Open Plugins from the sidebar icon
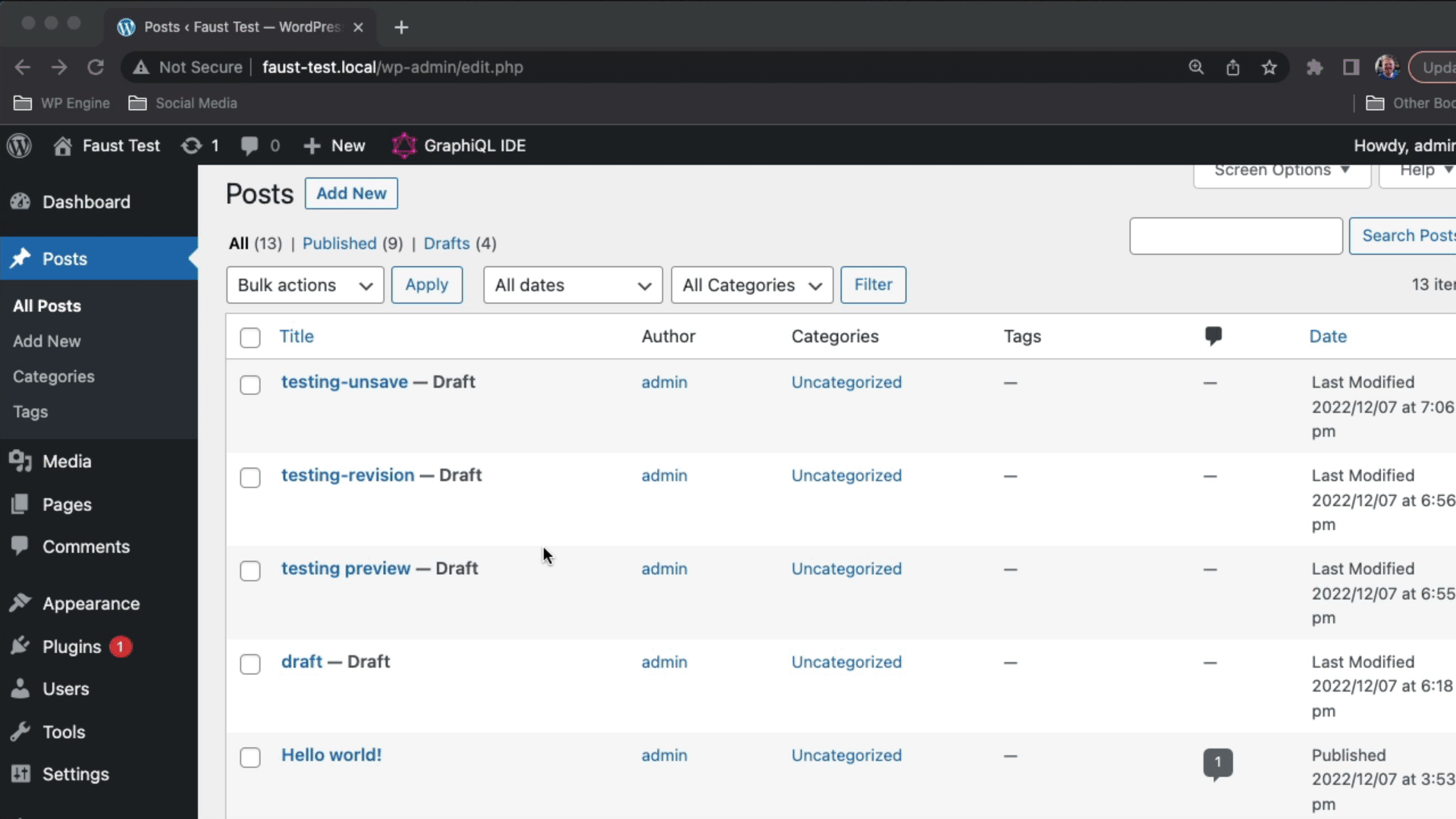The height and width of the screenshot is (819, 1456). [x=20, y=646]
